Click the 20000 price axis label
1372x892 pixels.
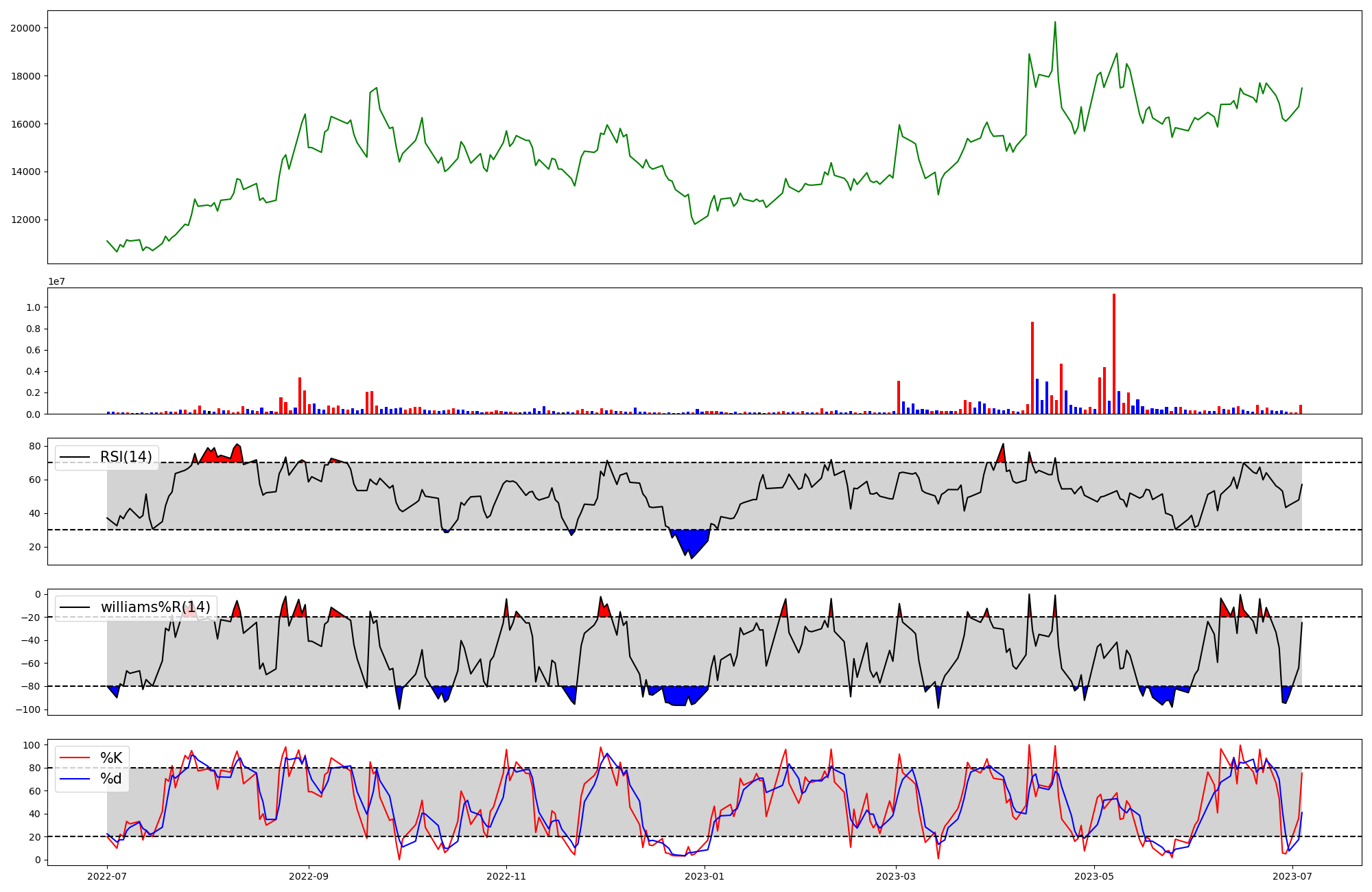click(x=25, y=28)
